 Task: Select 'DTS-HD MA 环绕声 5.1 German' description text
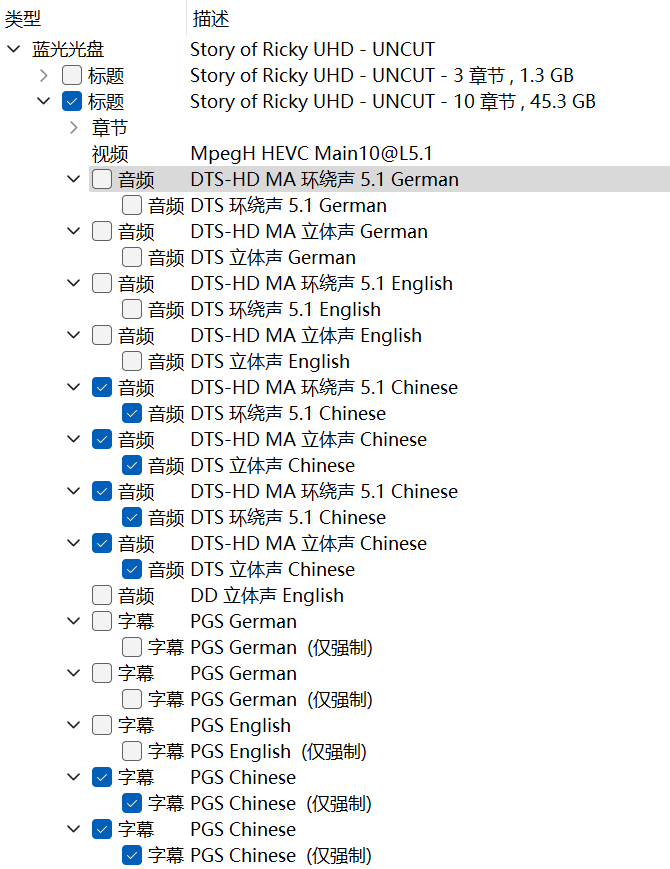tap(325, 180)
